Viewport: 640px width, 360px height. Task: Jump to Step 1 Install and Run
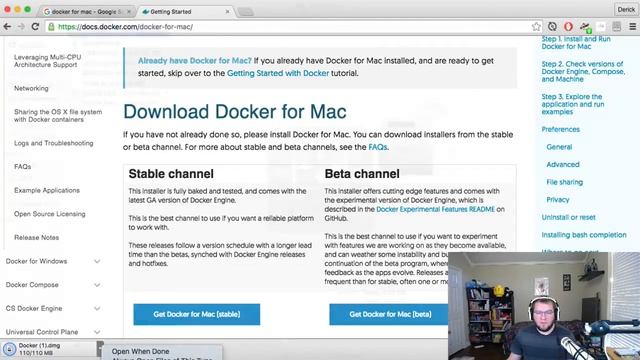tap(576, 42)
